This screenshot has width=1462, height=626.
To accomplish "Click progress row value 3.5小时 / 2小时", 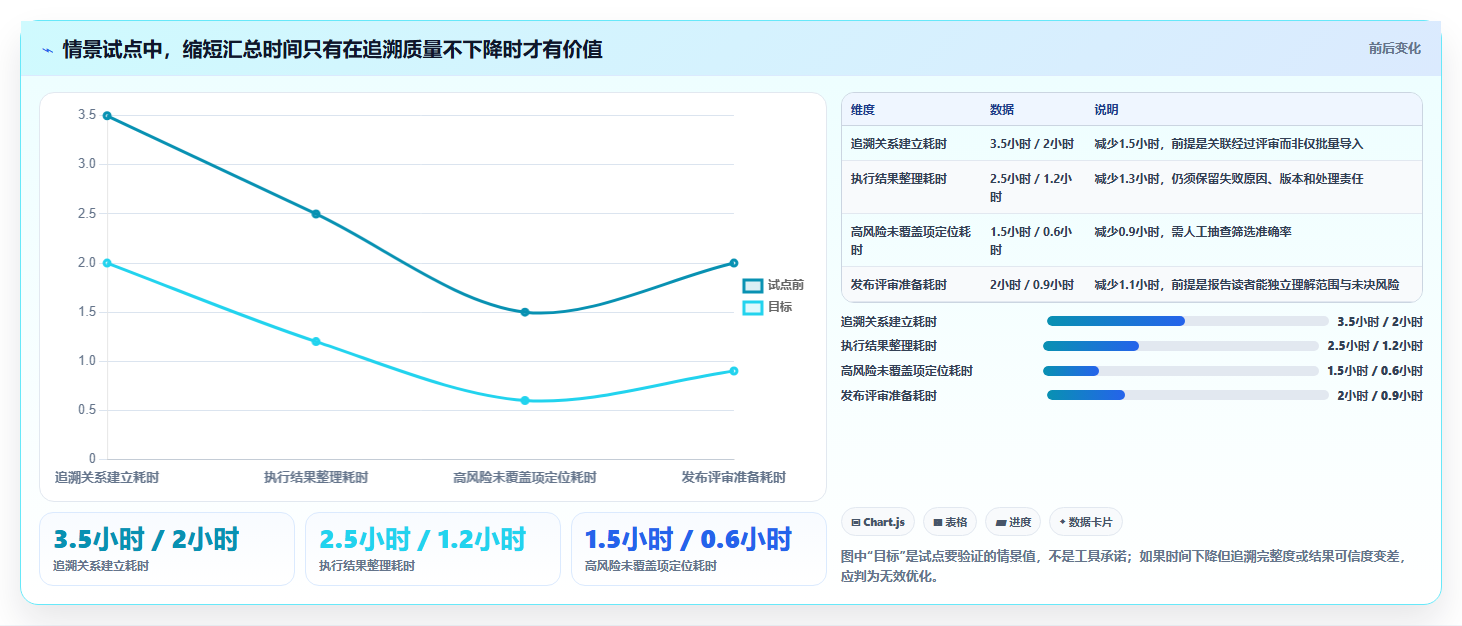I will 1380,322.
